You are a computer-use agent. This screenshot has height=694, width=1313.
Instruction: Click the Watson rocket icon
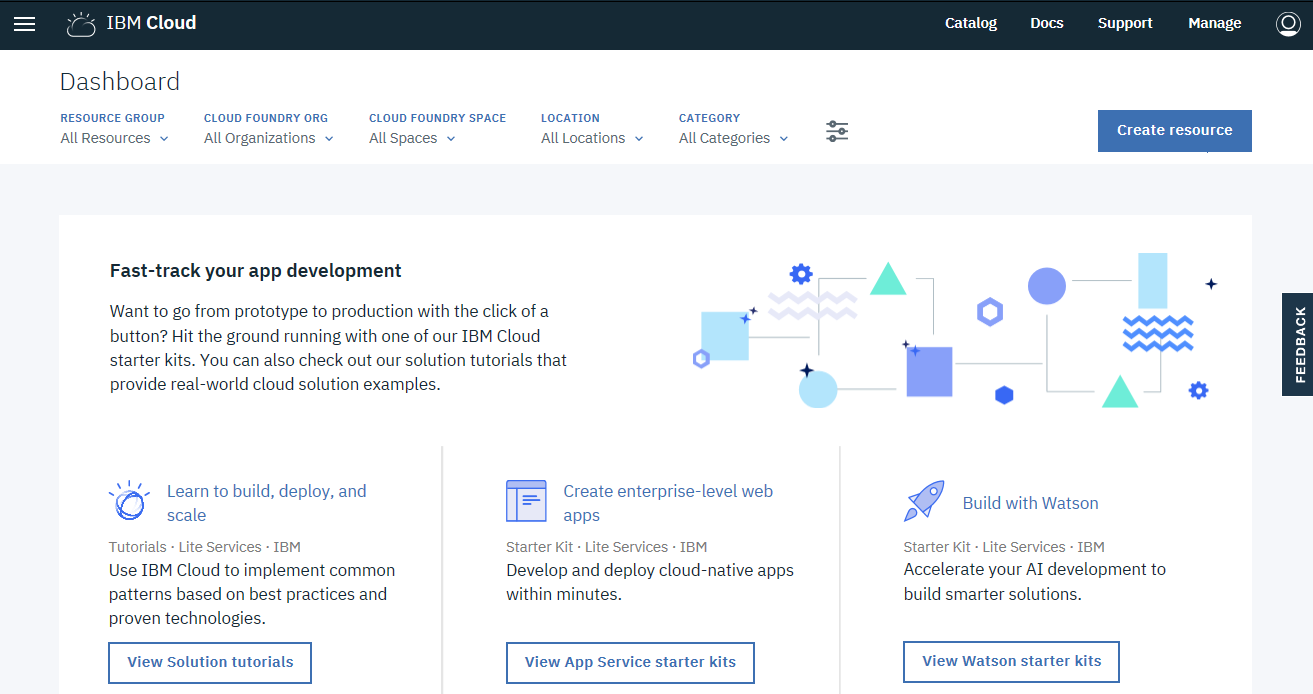pos(924,502)
